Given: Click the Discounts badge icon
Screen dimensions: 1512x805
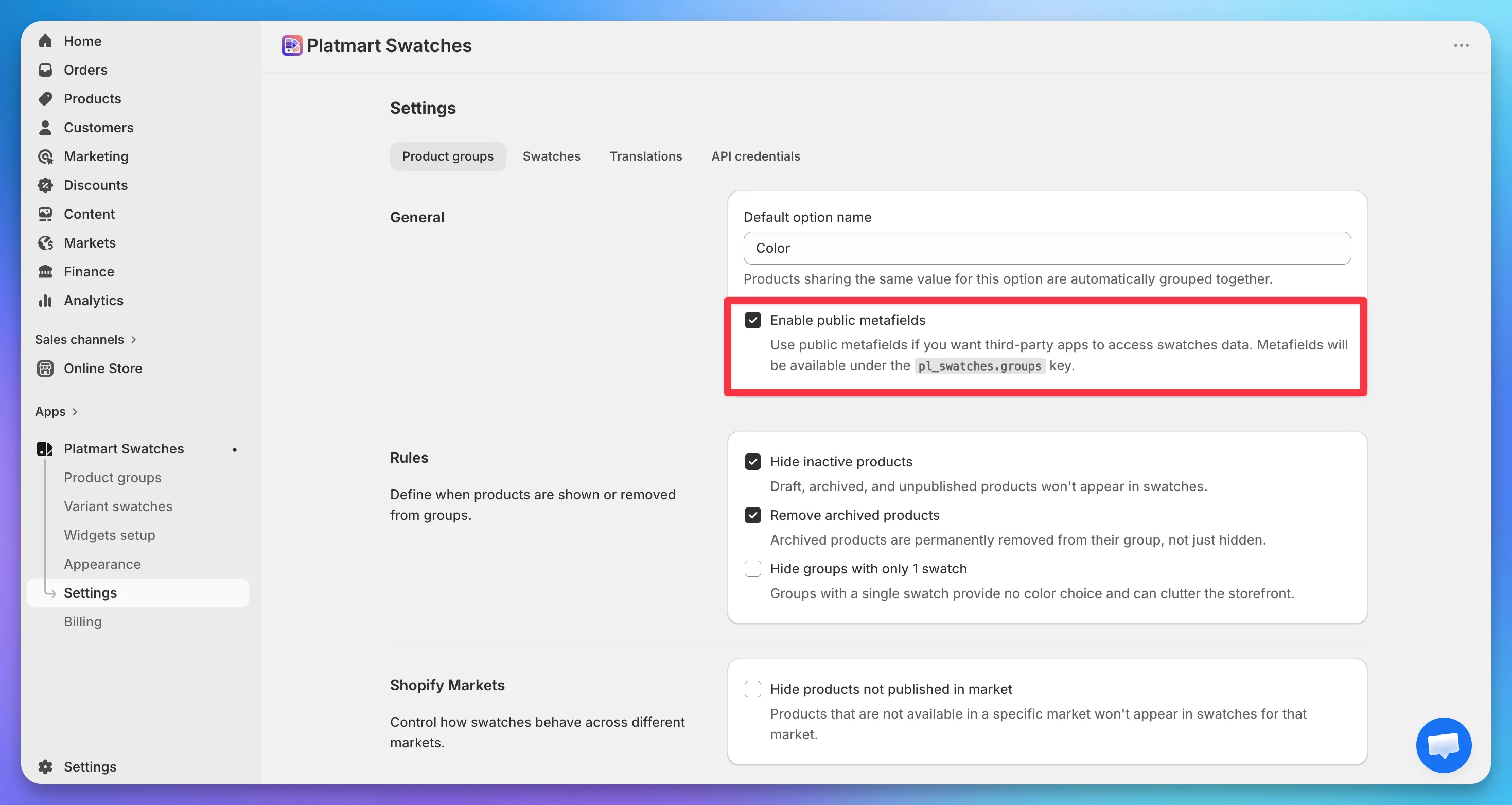Looking at the screenshot, I should point(45,185).
